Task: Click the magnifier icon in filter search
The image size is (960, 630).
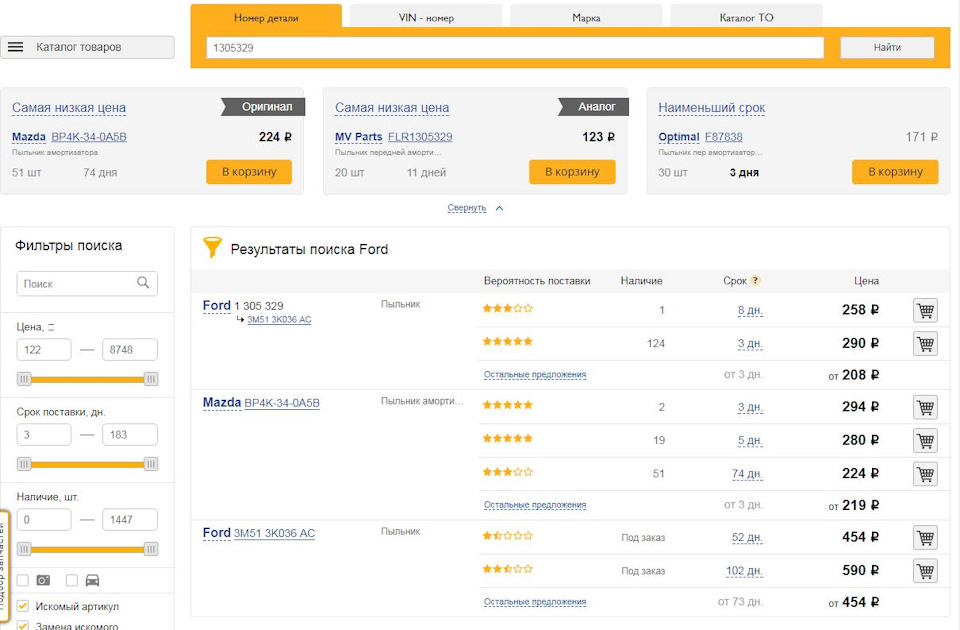Action: [144, 283]
